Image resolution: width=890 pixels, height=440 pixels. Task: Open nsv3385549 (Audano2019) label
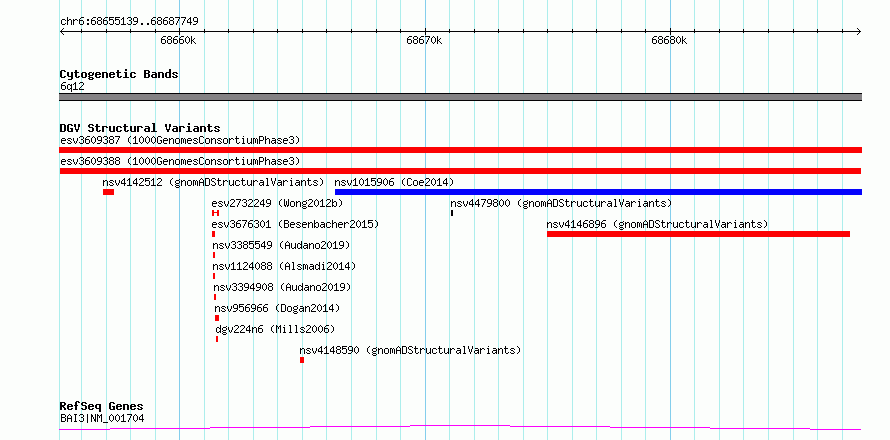click(282, 245)
